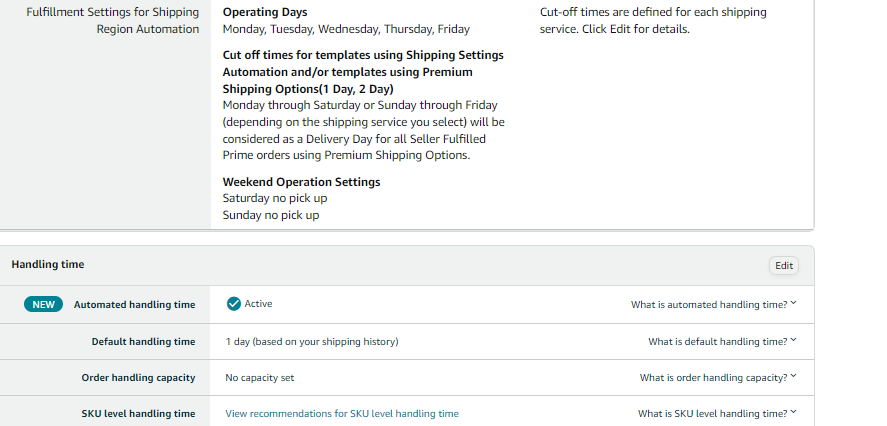The image size is (887, 426).
Task: Click the 'Weekend Operation Settings' heading
Action: [x=302, y=182]
